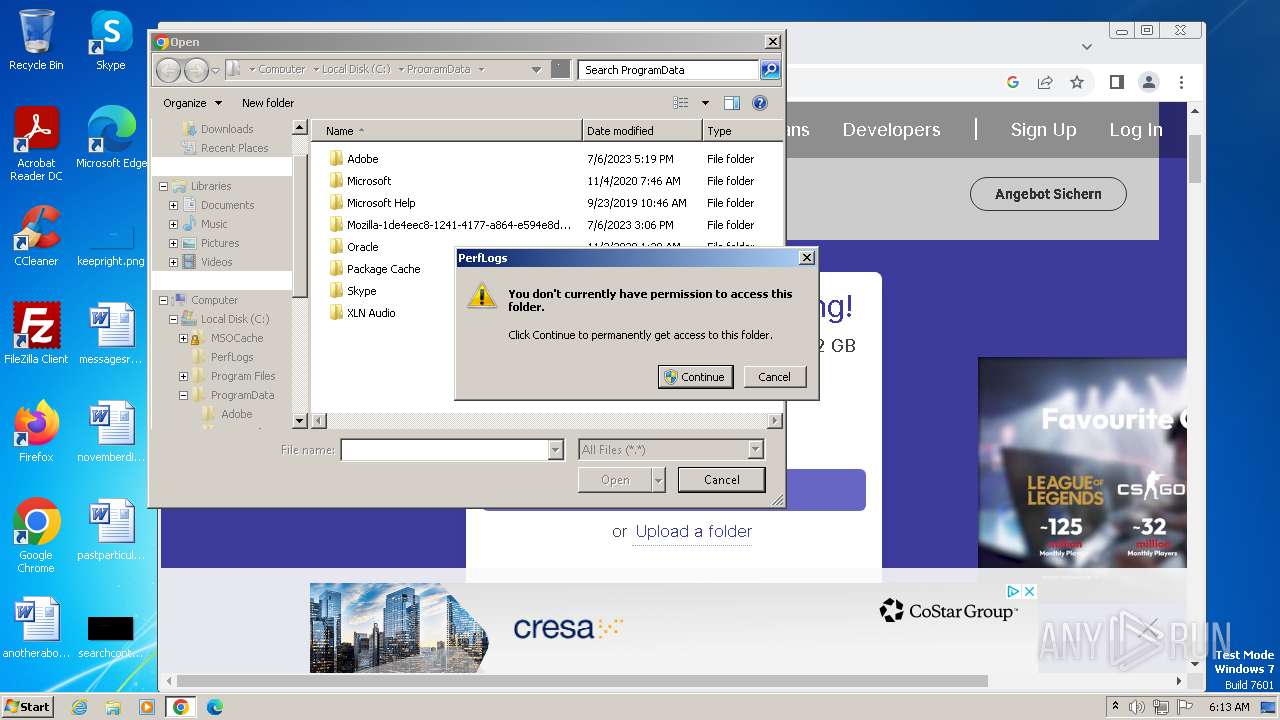Image resolution: width=1280 pixels, height=720 pixels.
Task: Open Chrome profile avatar icon
Action: click(1149, 82)
